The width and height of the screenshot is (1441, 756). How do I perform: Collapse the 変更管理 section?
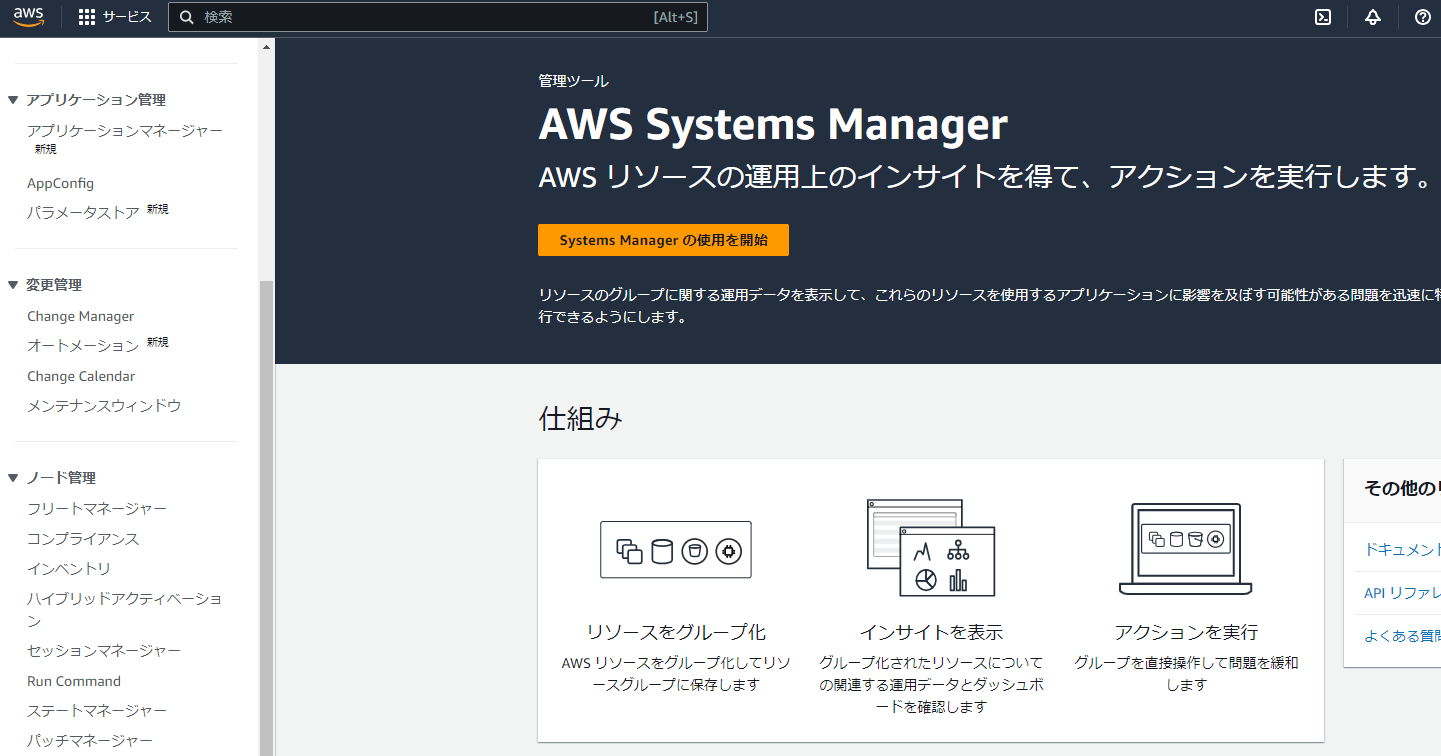click(13, 285)
